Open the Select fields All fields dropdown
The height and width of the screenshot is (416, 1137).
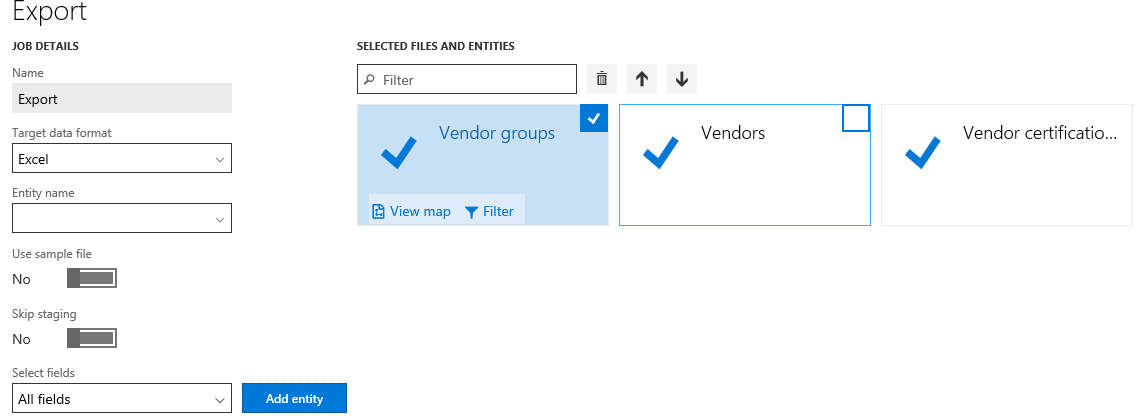pos(122,398)
